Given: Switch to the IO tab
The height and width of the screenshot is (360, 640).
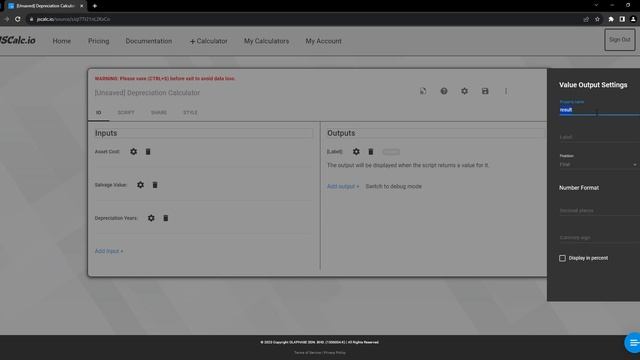Looking at the screenshot, I should coord(99,113).
